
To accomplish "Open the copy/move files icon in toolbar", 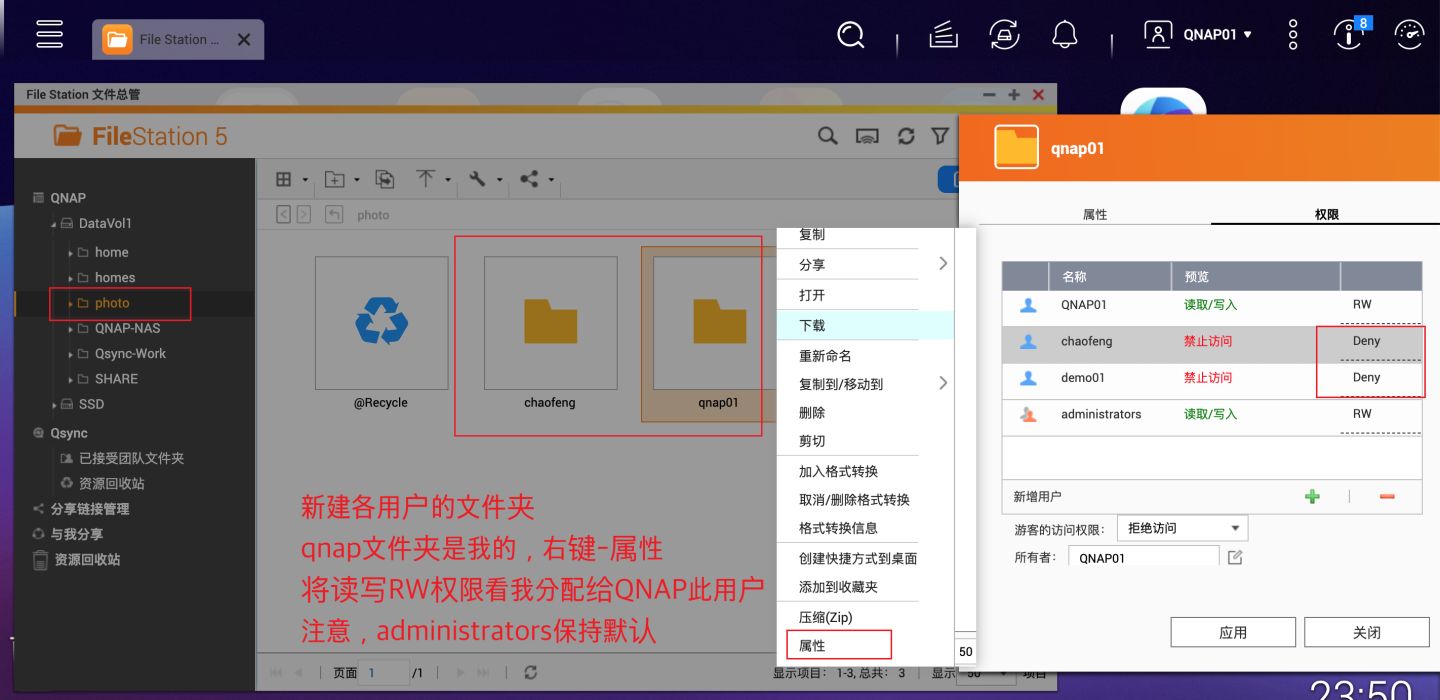I will click(x=384, y=178).
